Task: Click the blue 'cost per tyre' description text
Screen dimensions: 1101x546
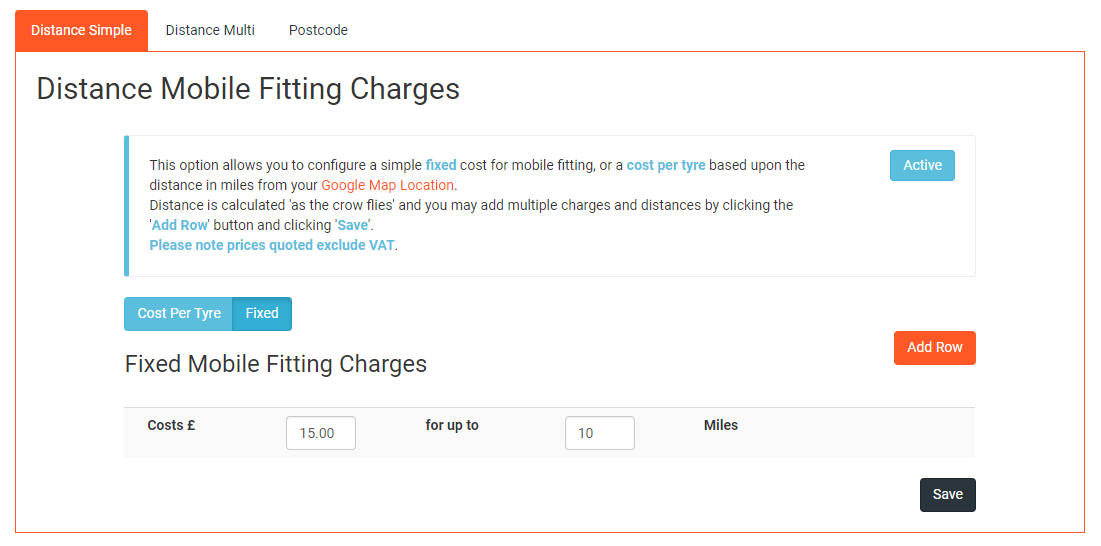Action: 666,166
